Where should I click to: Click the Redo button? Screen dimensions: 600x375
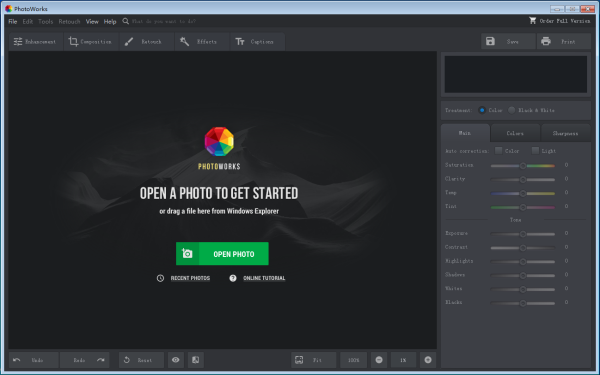(x=85, y=360)
